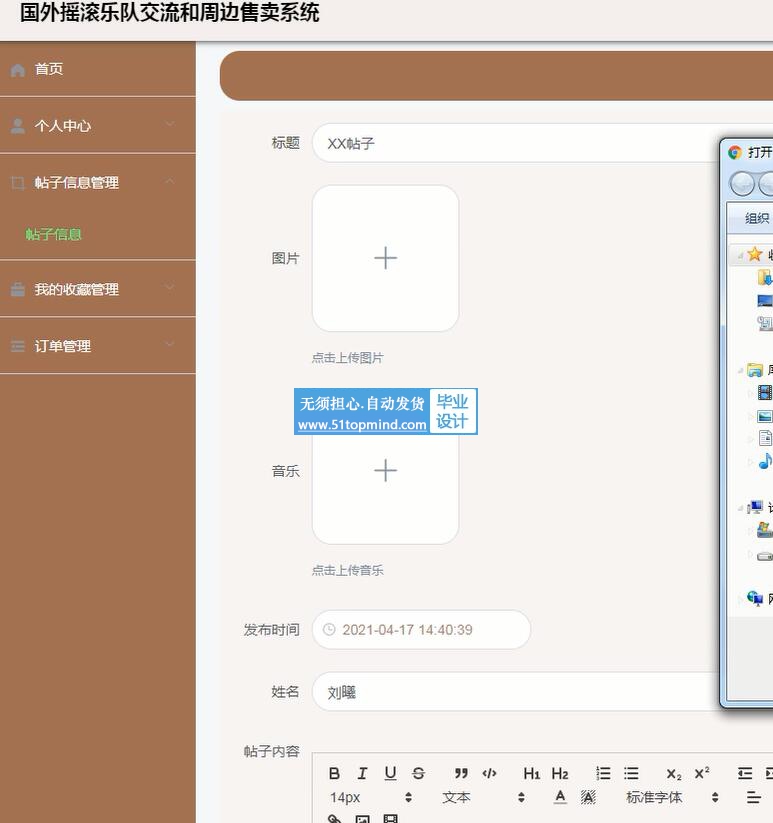Insert a video into post content
Screen dimensions: 773x823
[x=390, y=819]
